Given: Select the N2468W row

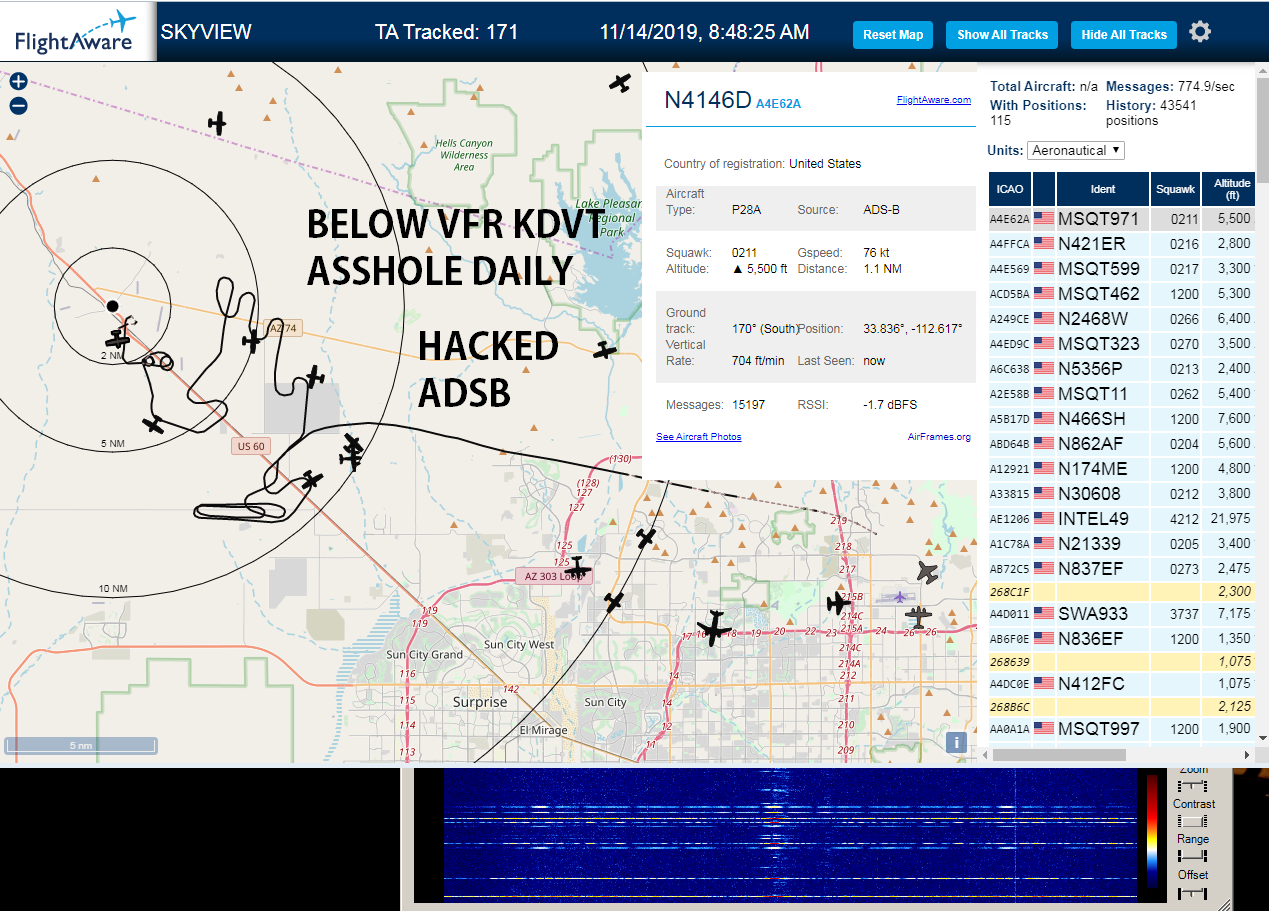Looking at the screenshot, I should tap(1122, 318).
